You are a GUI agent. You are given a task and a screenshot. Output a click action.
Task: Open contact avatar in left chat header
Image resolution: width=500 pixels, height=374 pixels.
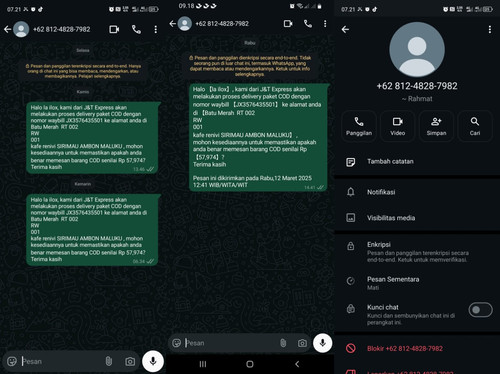(x=21, y=29)
